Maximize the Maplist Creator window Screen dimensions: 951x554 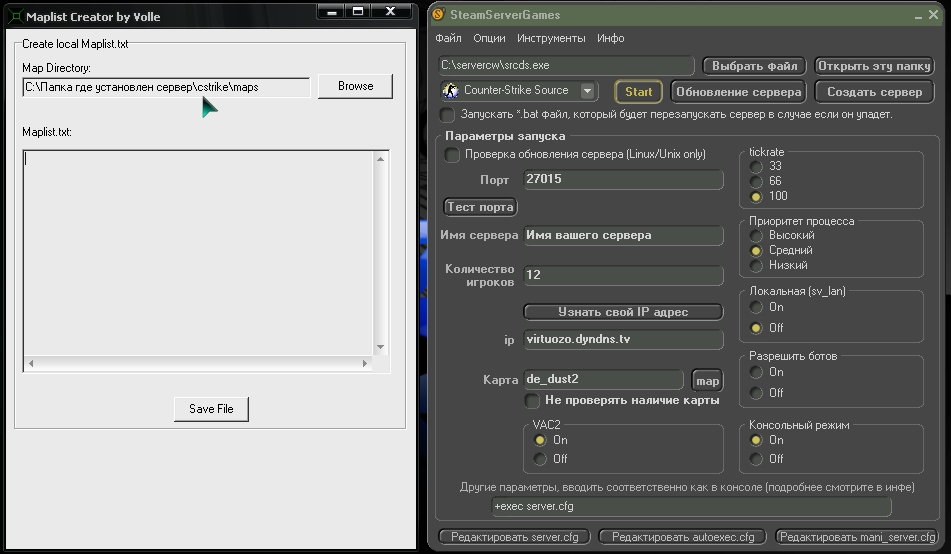click(358, 12)
